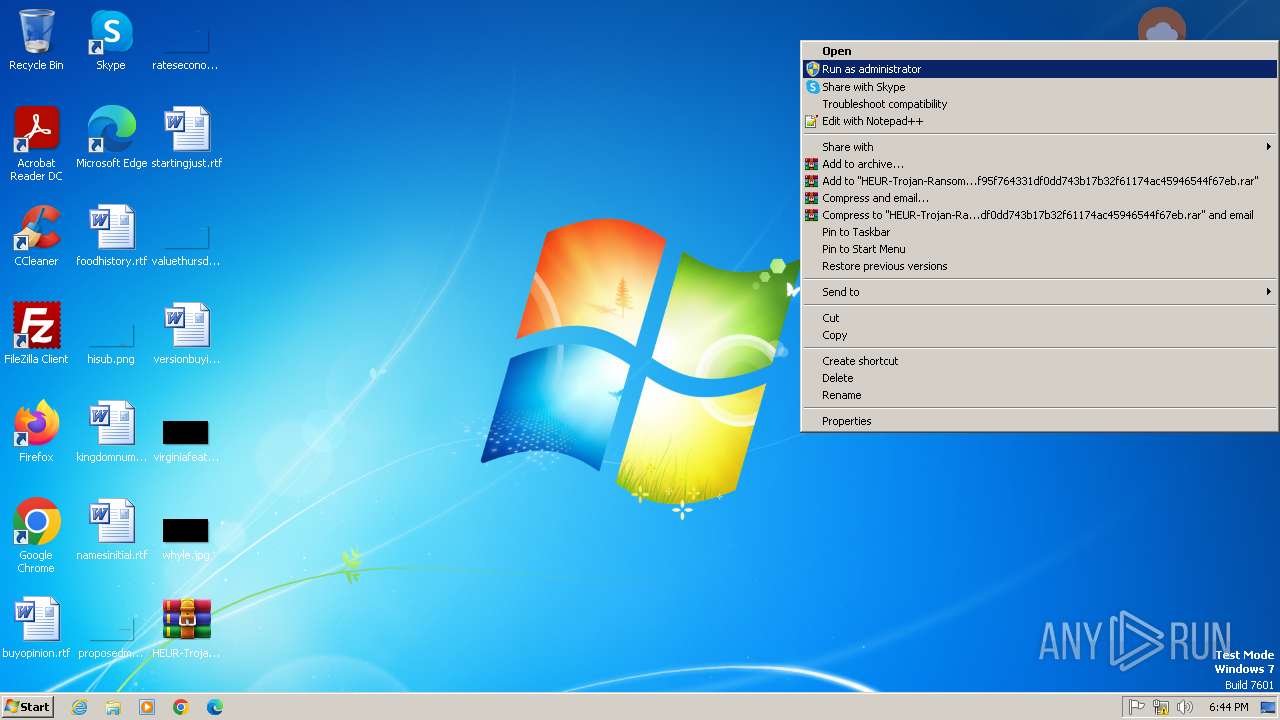Select the whyle.jpg image file
This screenshot has width=1280, height=720.
186,538
